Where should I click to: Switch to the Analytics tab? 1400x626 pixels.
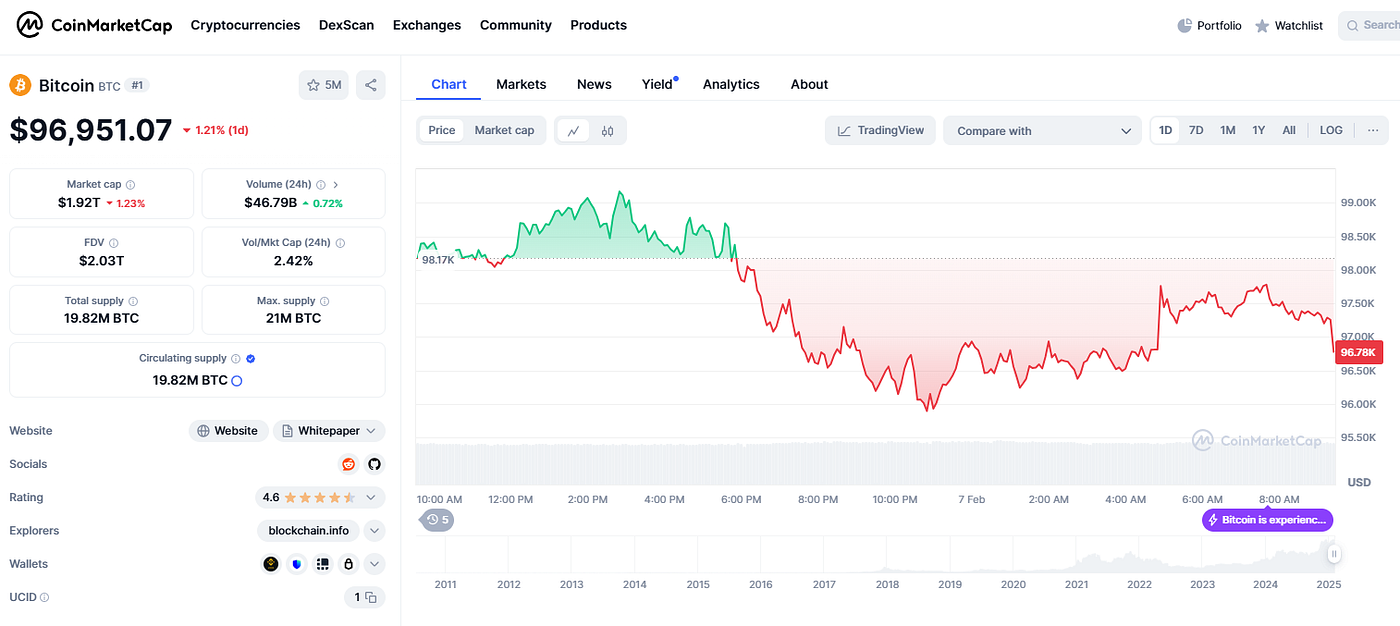coord(731,84)
